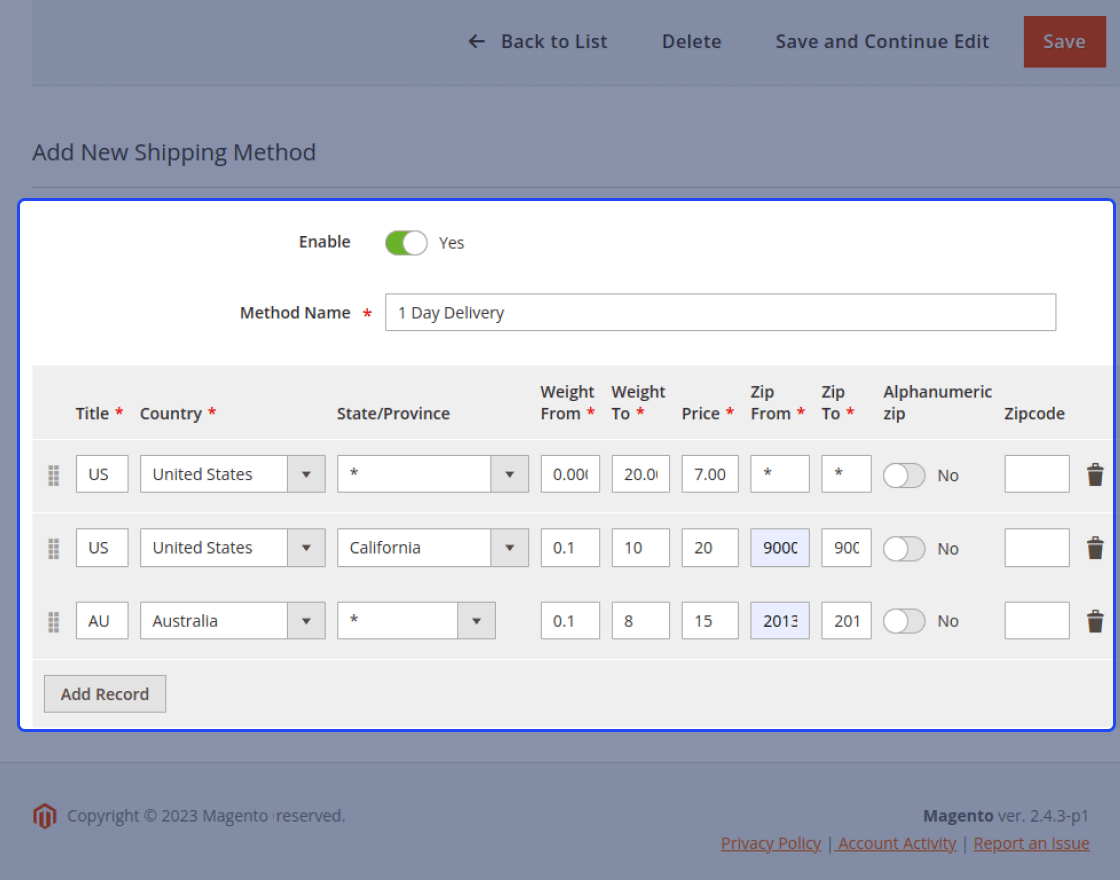Delete the California rate row
This screenshot has width=1120, height=880.
pos(1094,548)
